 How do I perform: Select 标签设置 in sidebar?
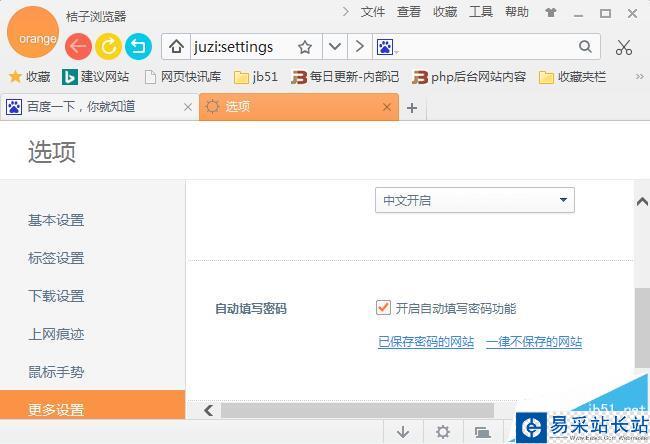click(56, 258)
